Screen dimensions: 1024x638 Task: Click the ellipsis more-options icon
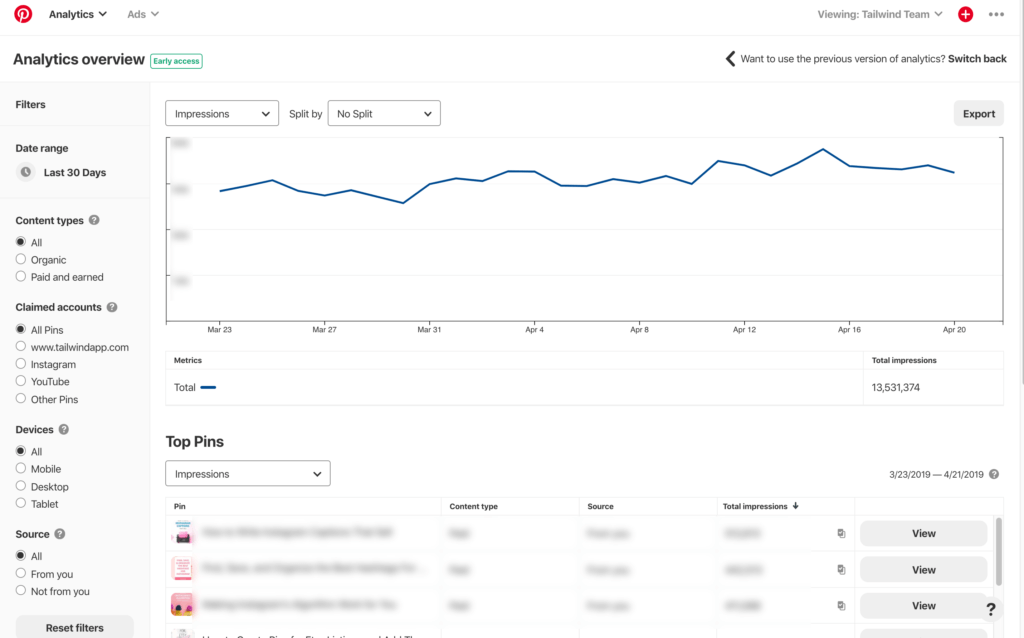996,13
